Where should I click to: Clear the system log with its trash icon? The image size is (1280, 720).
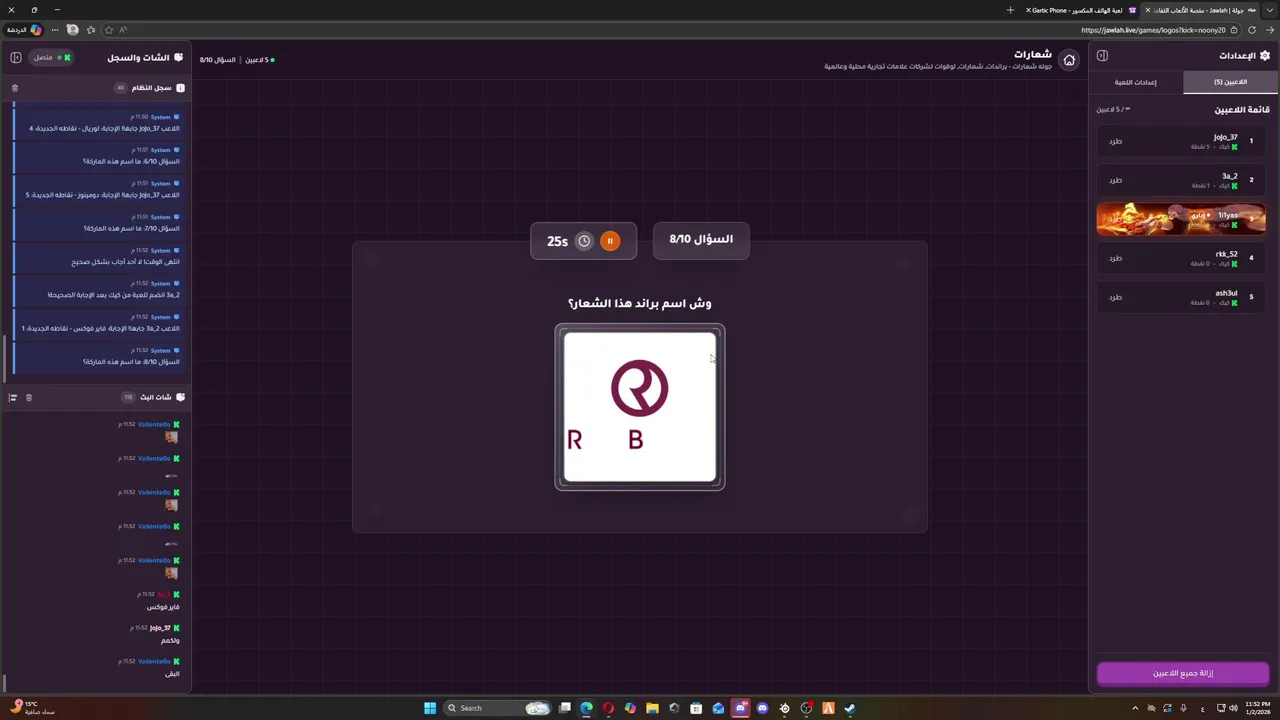(15, 88)
